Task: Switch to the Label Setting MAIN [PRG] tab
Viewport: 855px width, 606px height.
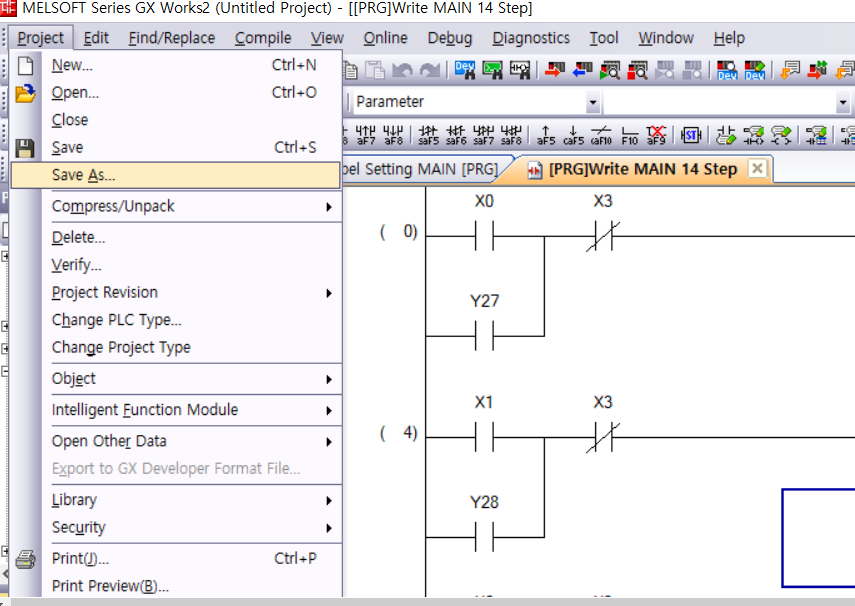Action: pos(425,169)
